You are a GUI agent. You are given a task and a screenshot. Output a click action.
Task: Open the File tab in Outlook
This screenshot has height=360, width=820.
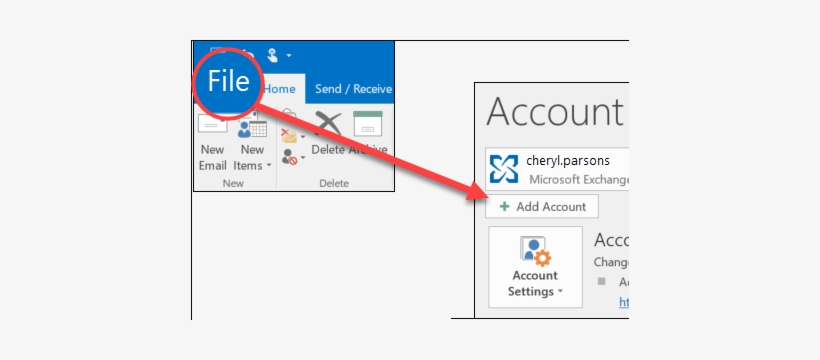[228, 82]
